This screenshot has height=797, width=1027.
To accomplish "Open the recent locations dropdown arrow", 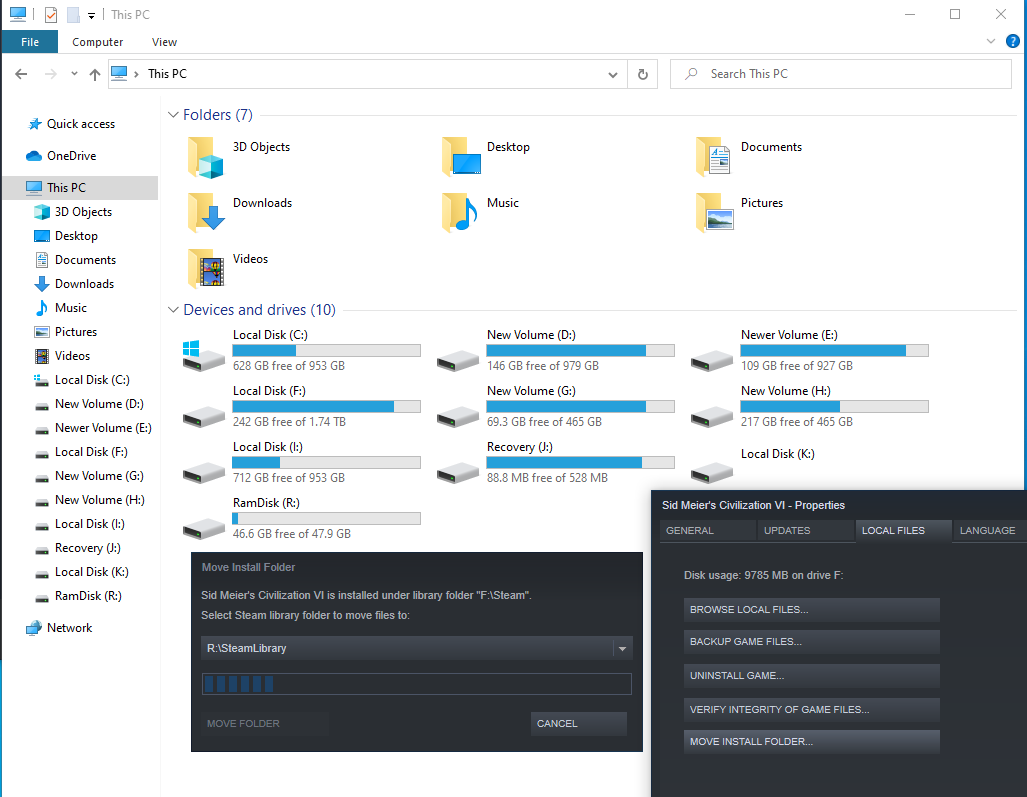I will [74, 74].
